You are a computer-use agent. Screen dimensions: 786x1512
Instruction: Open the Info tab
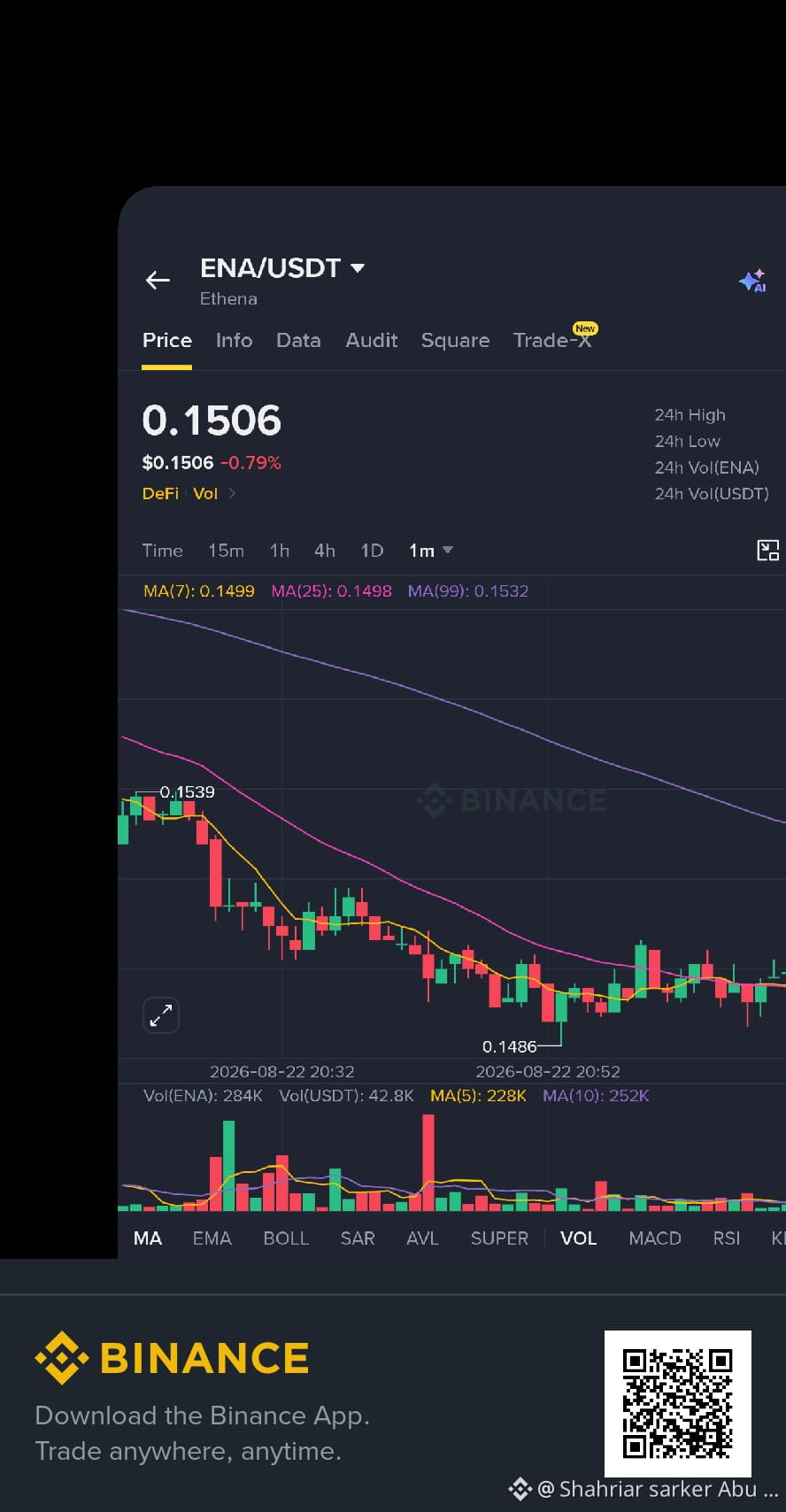[234, 341]
